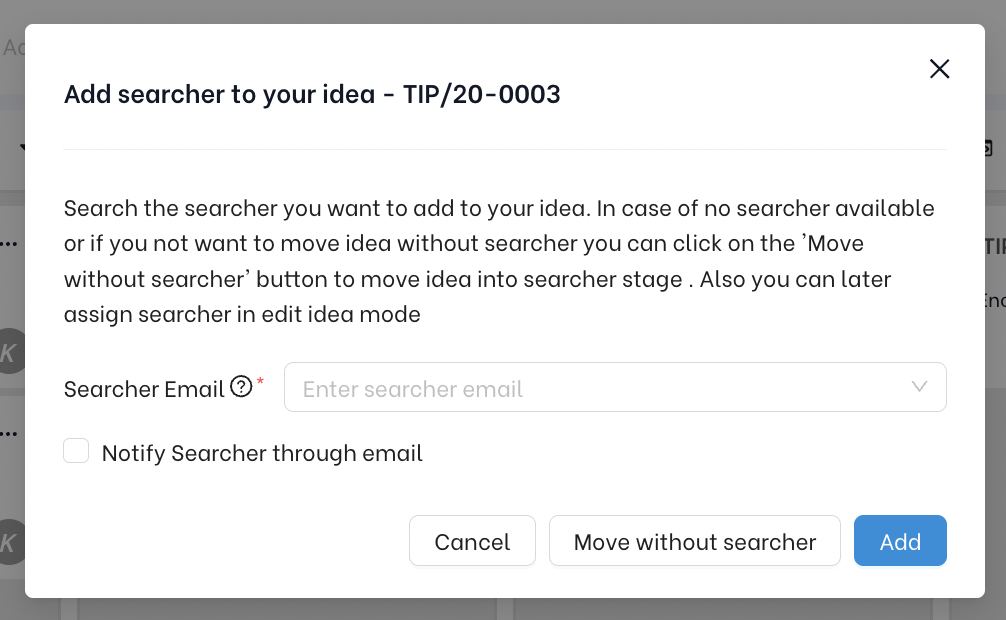Enable Notify Searcher through email checkbox
1006x620 pixels.
click(x=76, y=451)
